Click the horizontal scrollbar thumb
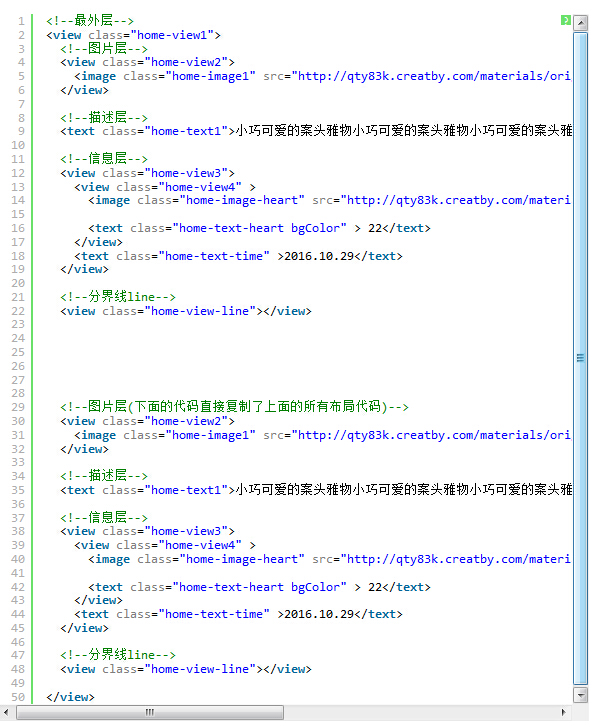 (150, 712)
